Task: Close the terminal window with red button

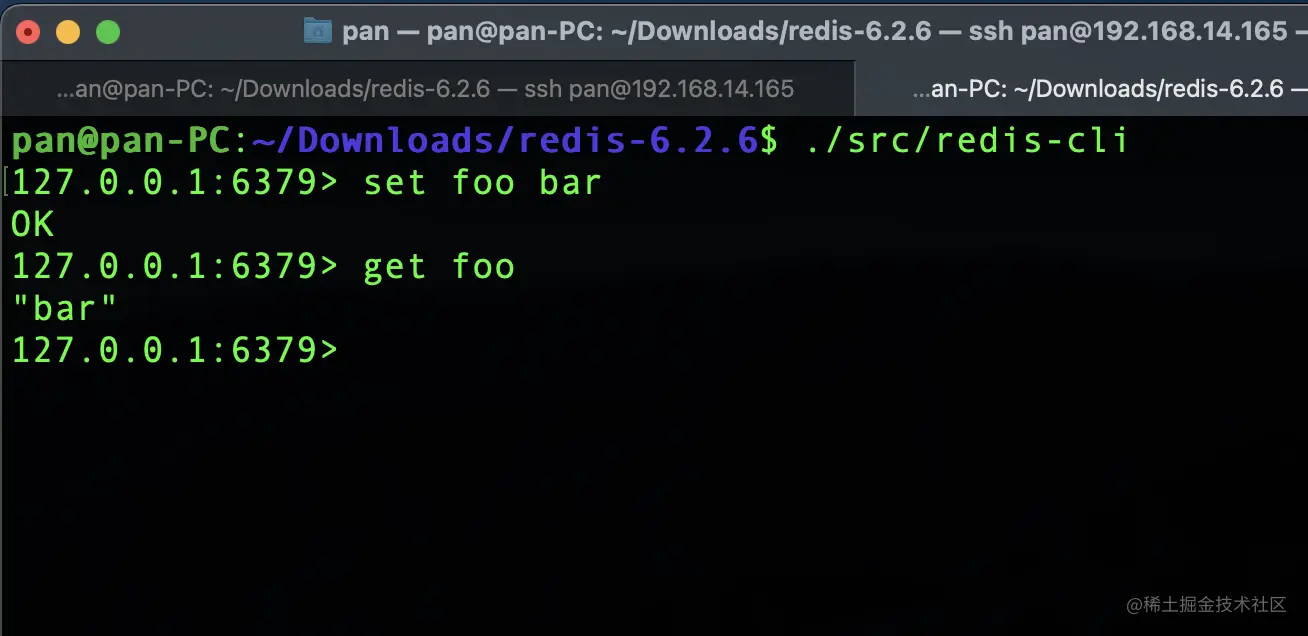Action: pyautogui.click(x=28, y=32)
